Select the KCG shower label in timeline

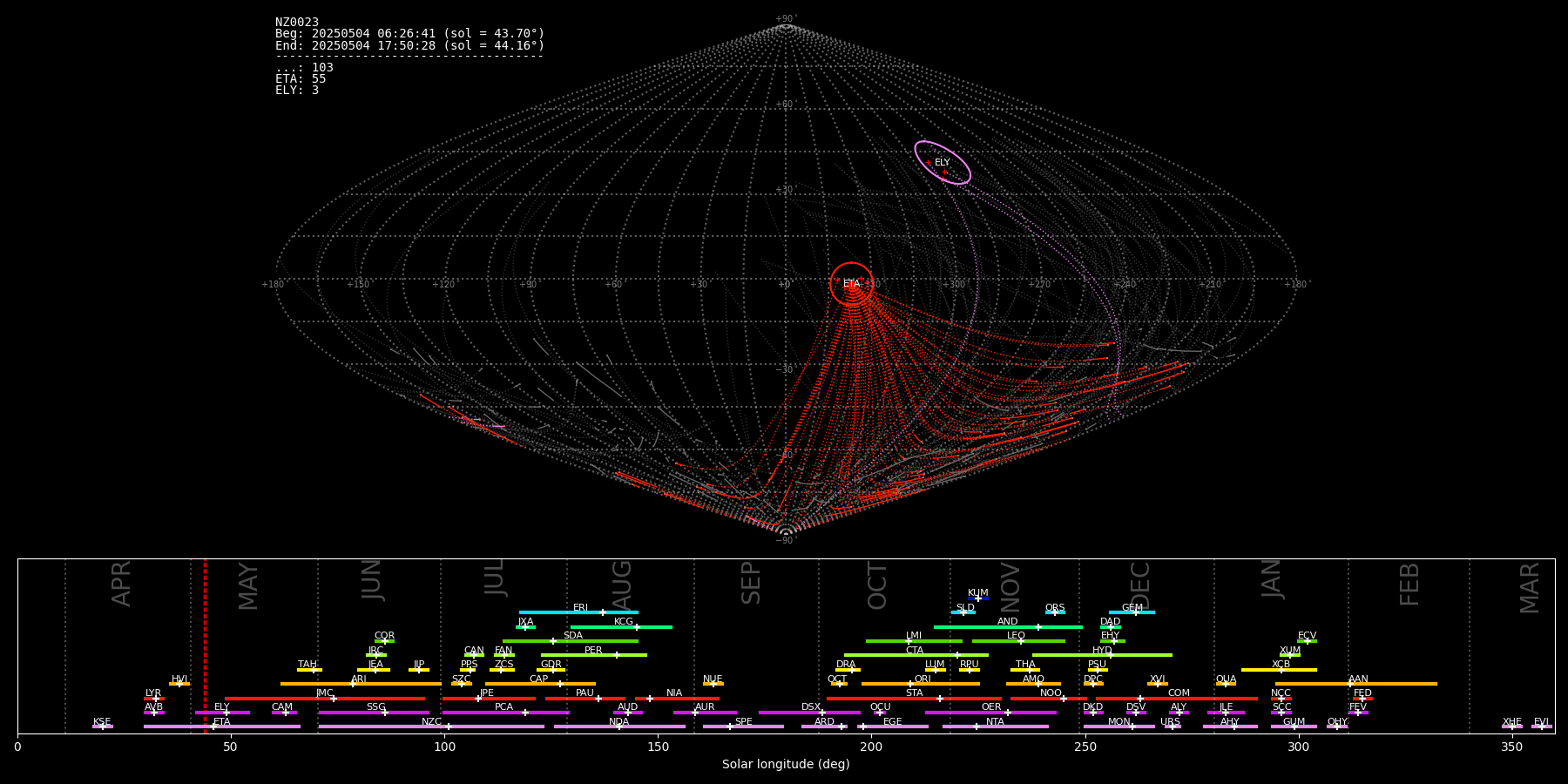point(624,622)
